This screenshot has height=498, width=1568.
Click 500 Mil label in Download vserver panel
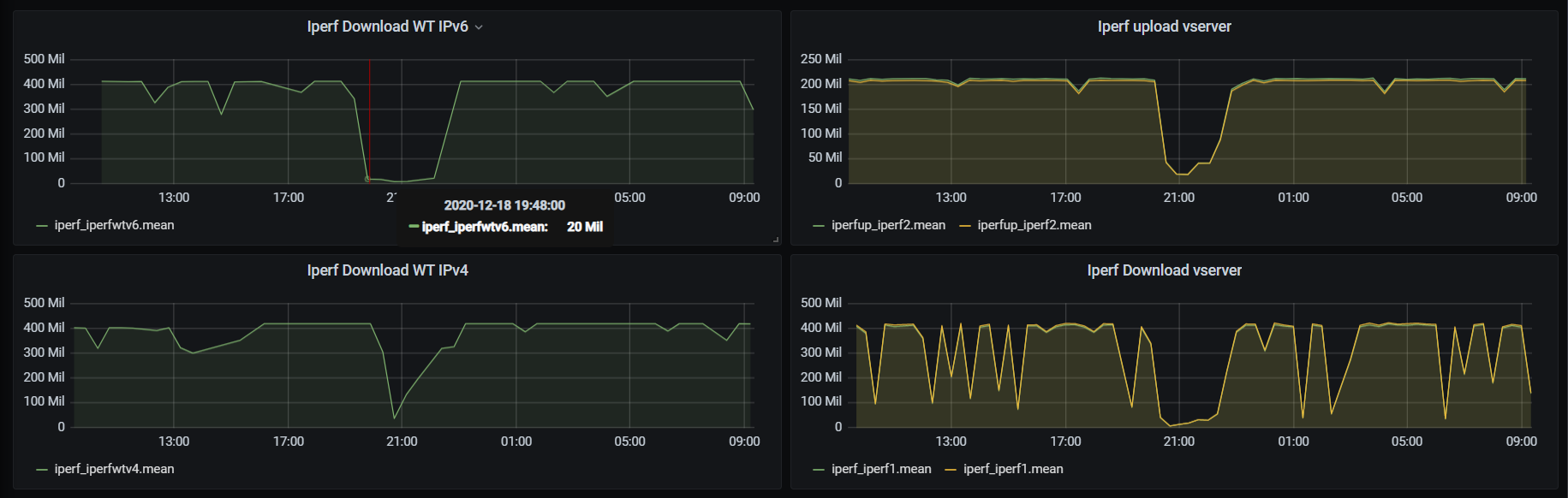tap(821, 303)
